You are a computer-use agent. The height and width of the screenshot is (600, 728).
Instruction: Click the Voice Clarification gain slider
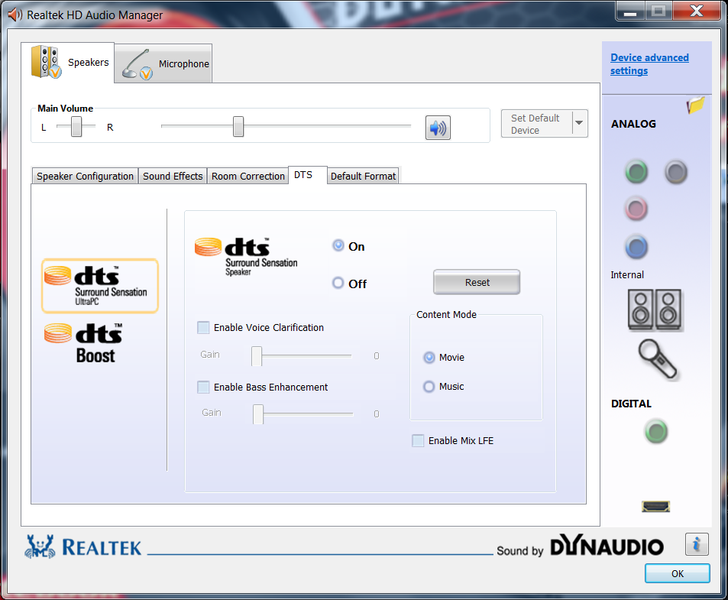click(256, 356)
